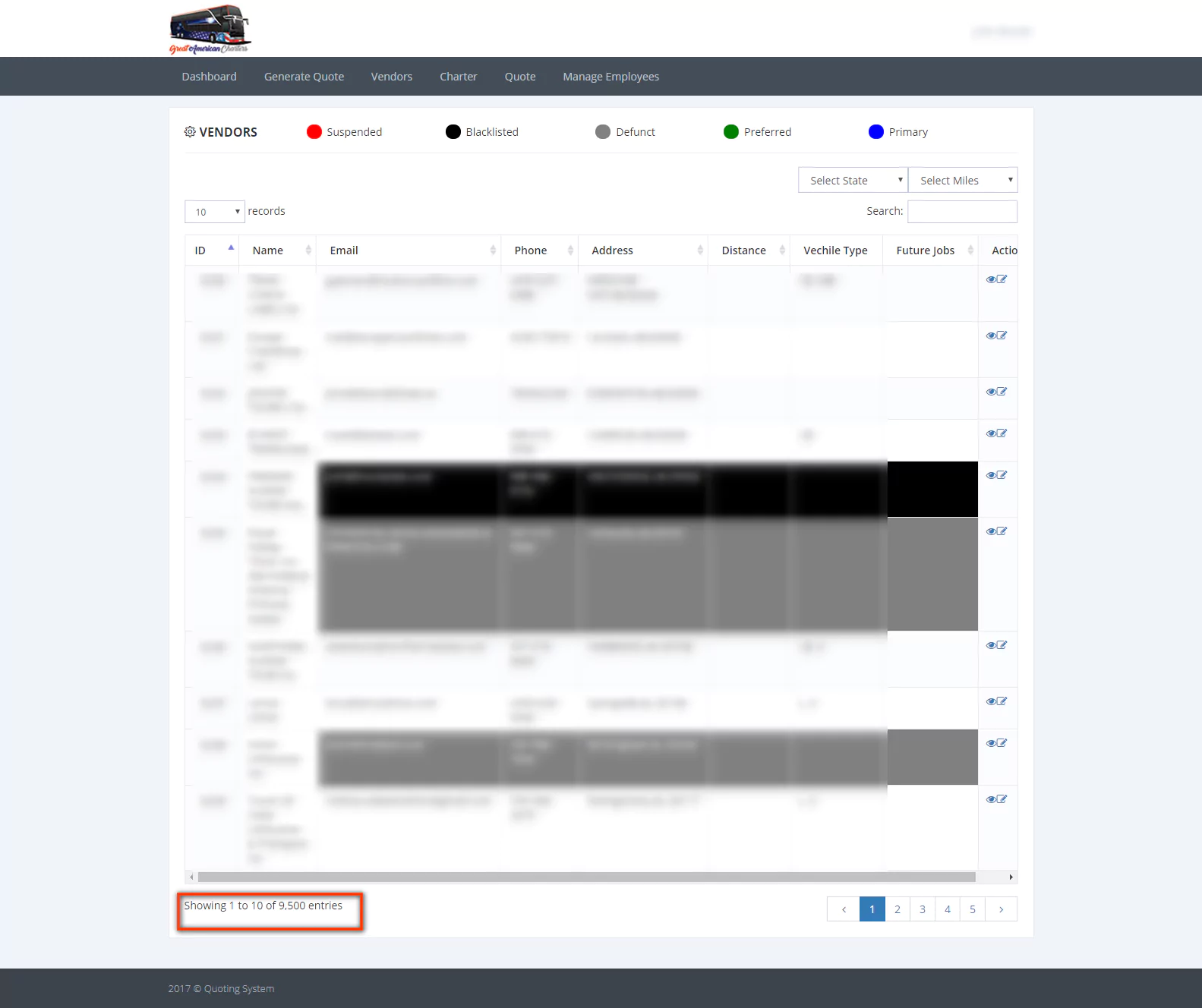Click the black Blacklisted legend dot
Image resolution: width=1202 pixels, height=1008 pixels.
453,132
